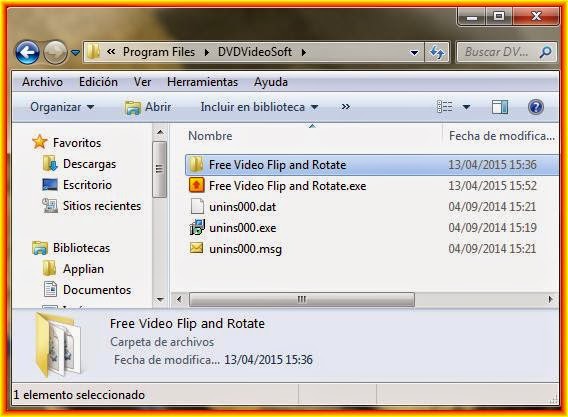The height and width of the screenshot is (417, 568).
Task: Open the Archivo menu
Action: pyautogui.click(x=42, y=82)
